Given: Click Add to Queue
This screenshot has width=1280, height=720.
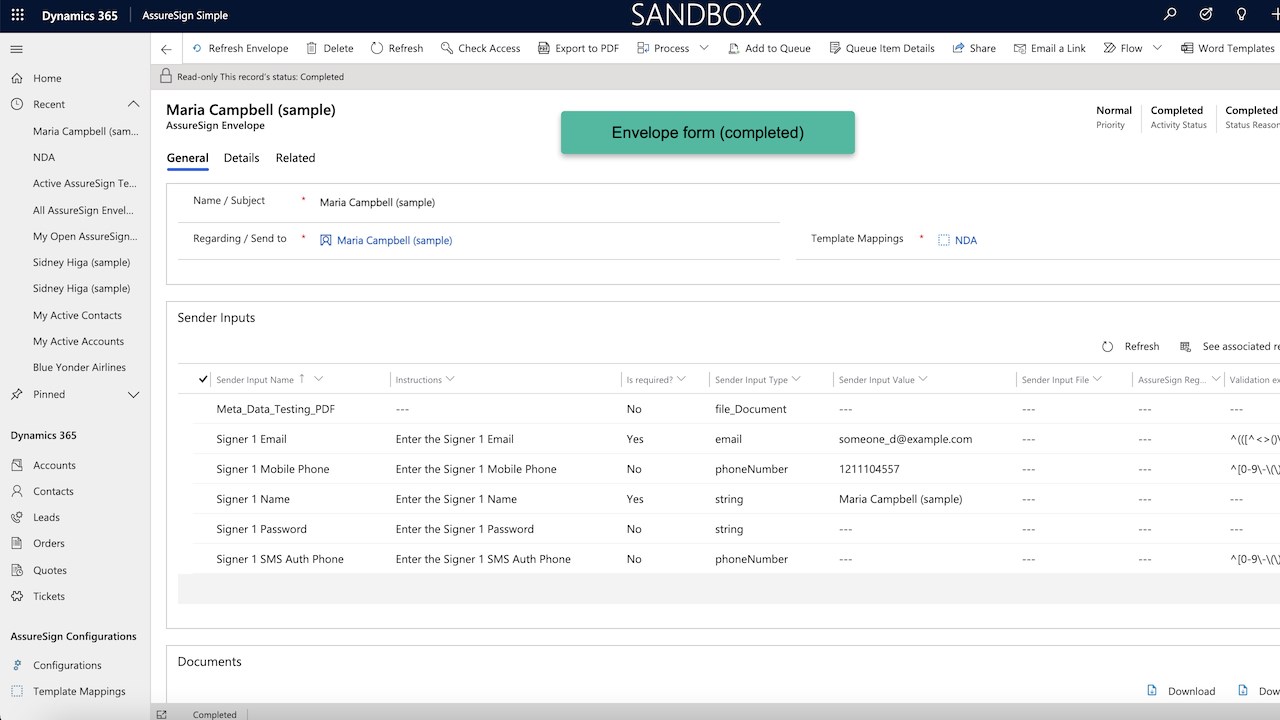Looking at the screenshot, I should tap(769, 48).
